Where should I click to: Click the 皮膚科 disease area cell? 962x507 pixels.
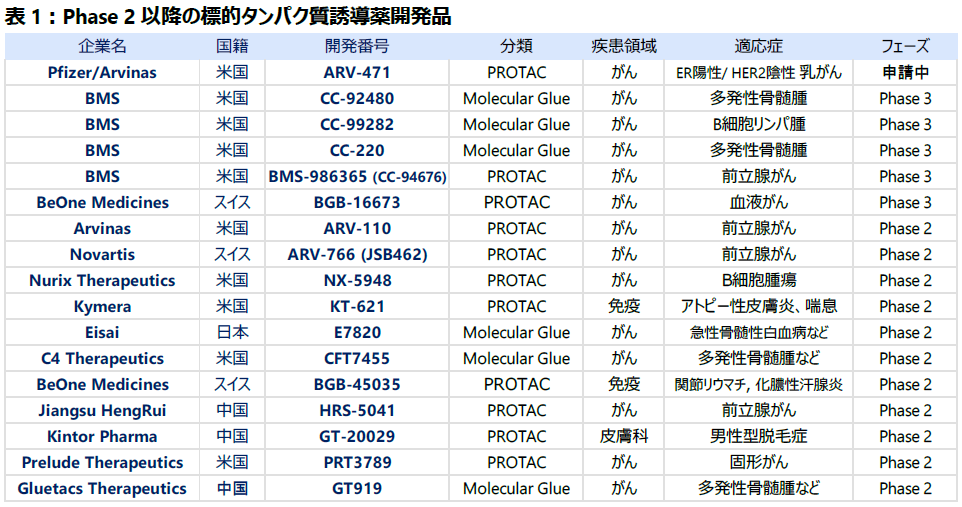click(x=624, y=437)
